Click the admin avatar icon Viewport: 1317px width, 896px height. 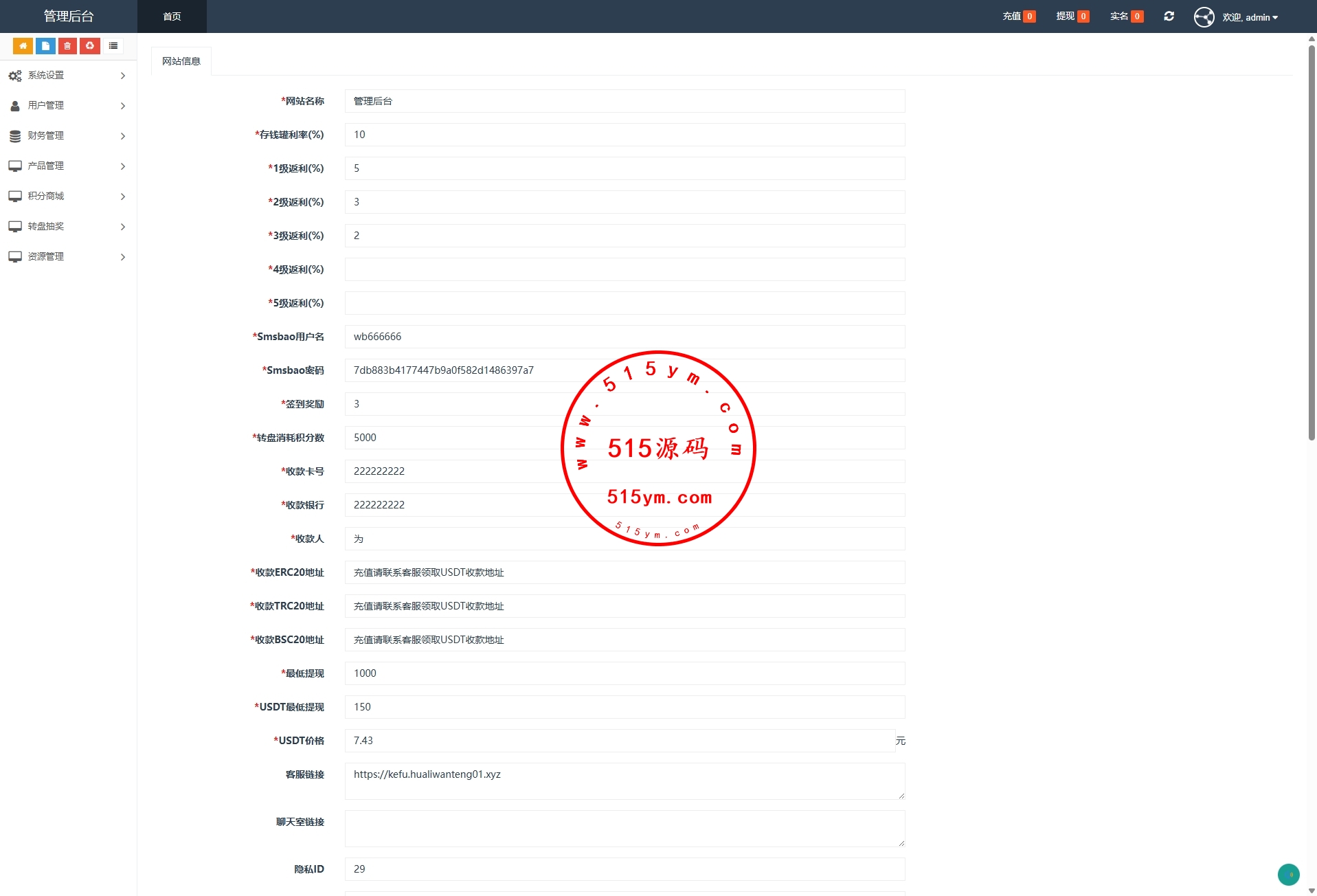pos(1204,17)
